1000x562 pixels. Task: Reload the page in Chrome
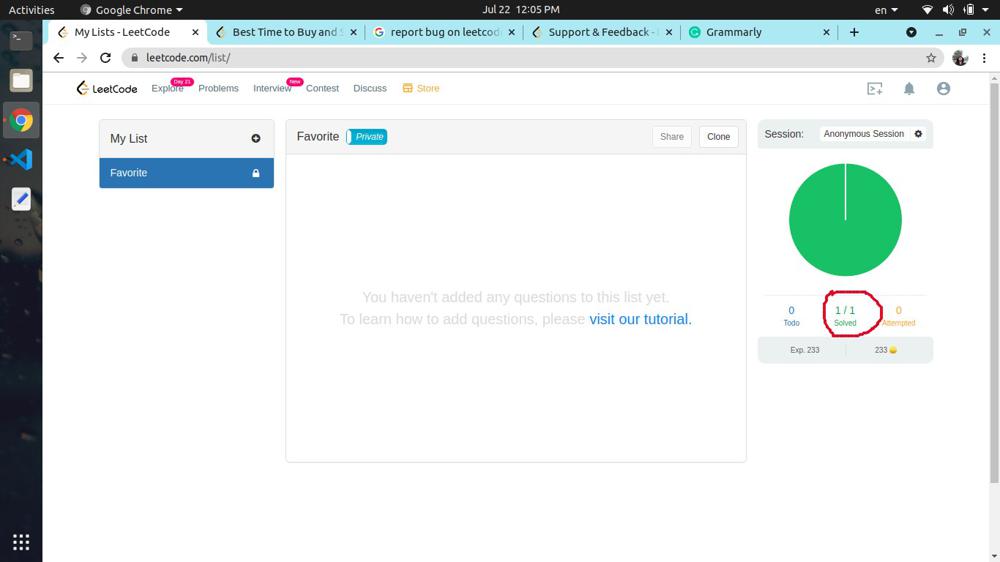tap(105, 58)
